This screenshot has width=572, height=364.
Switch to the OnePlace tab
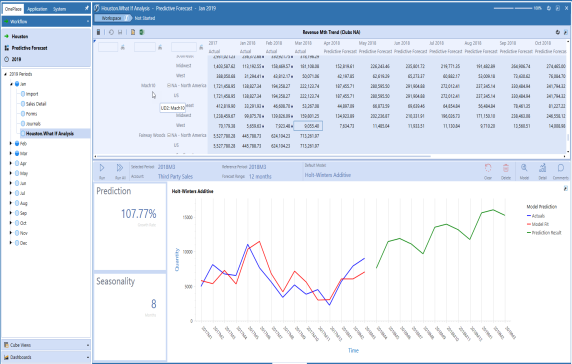[x=13, y=9]
